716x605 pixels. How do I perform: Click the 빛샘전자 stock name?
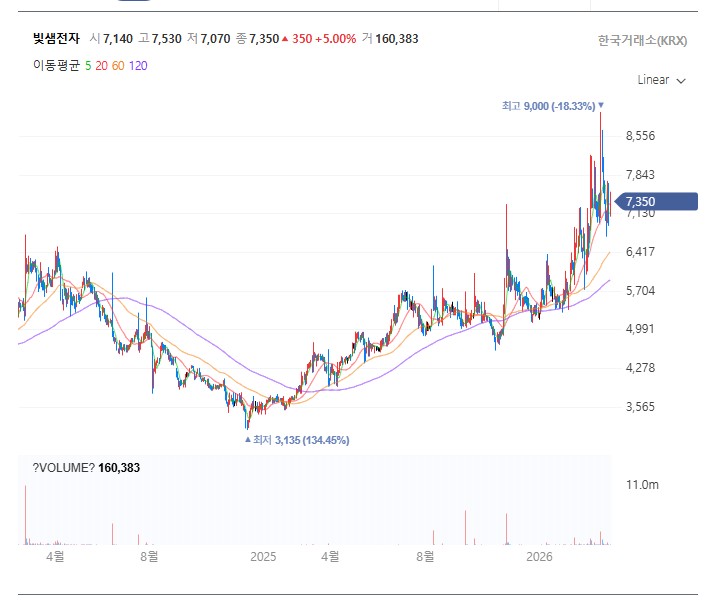(x=56, y=38)
